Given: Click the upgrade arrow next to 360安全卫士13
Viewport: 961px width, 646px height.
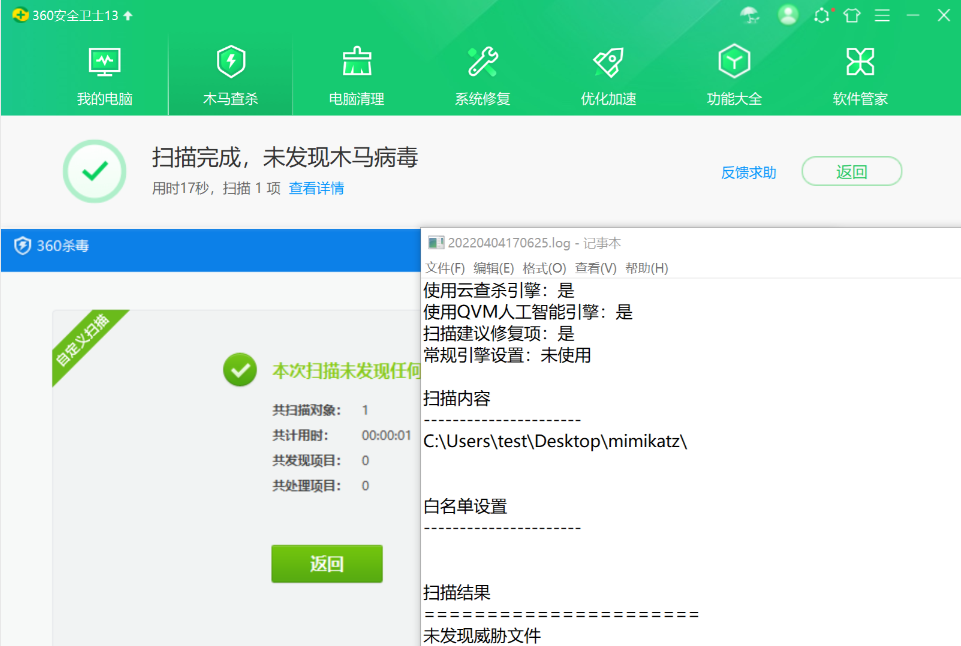Looking at the screenshot, I should (x=128, y=15).
